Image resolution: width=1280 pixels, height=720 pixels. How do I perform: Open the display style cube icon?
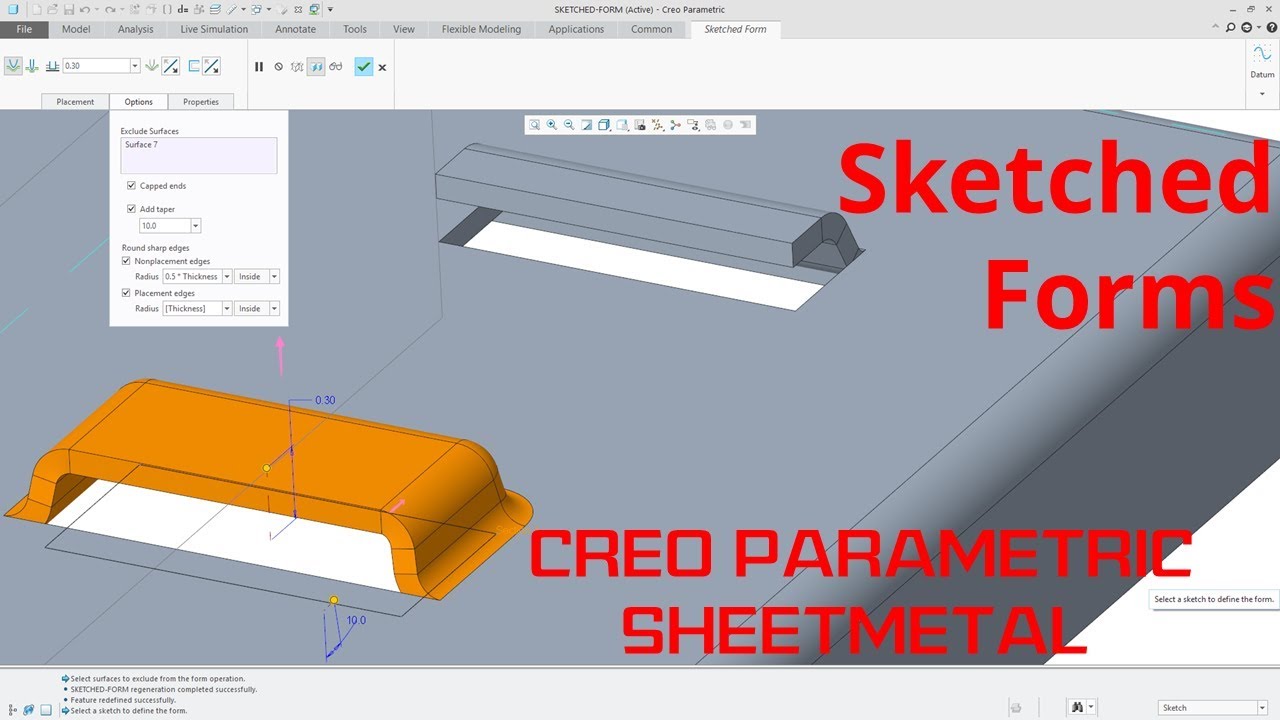click(x=604, y=125)
